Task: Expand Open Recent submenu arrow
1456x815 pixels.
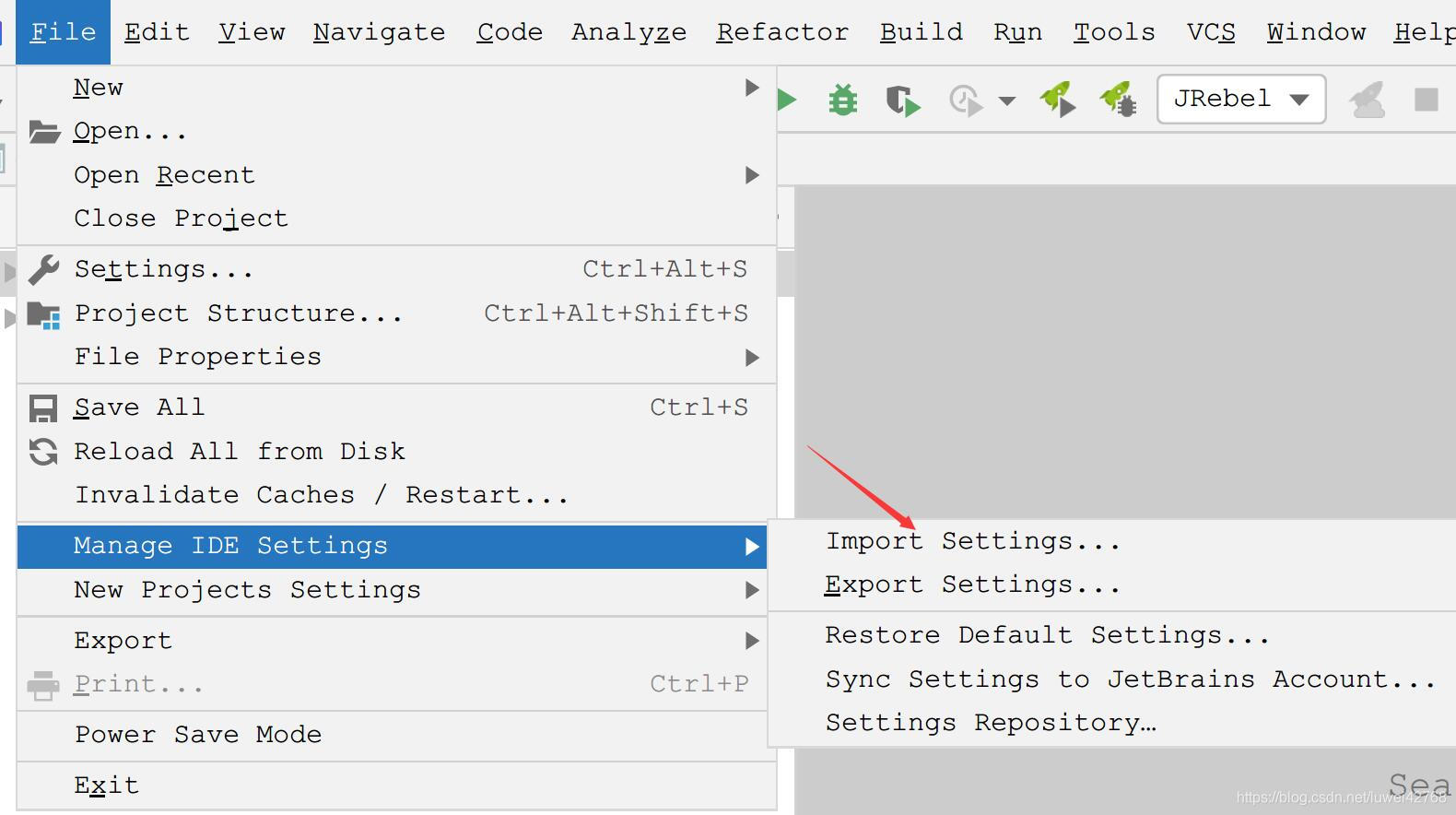Action: point(752,175)
